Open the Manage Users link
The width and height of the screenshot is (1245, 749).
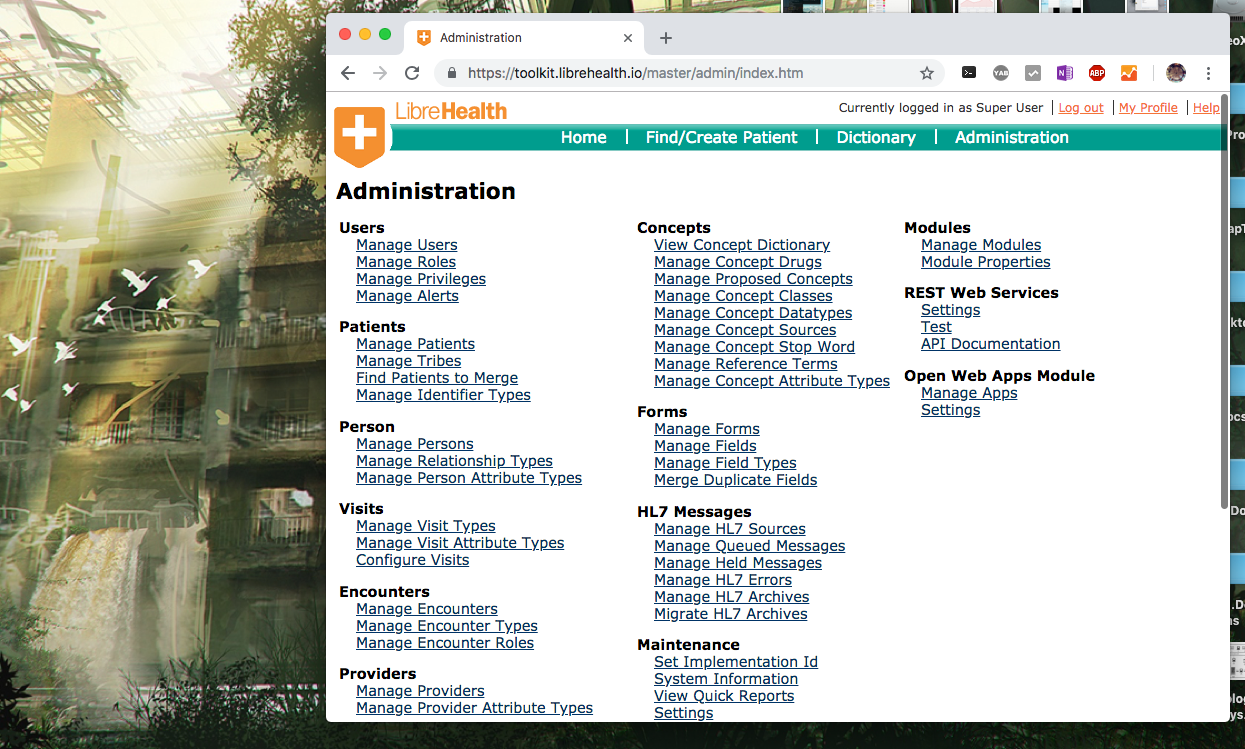coord(406,245)
